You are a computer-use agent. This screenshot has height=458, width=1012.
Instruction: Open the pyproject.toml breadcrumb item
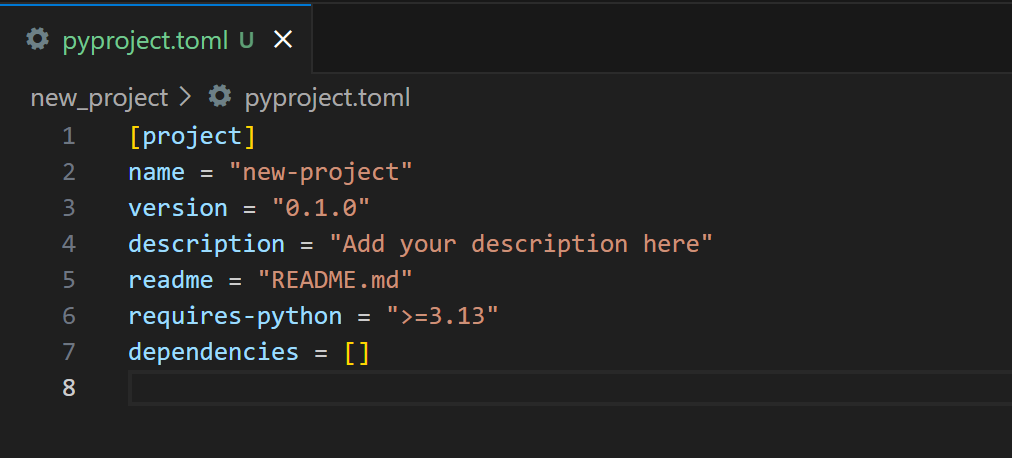coord(327,98)
